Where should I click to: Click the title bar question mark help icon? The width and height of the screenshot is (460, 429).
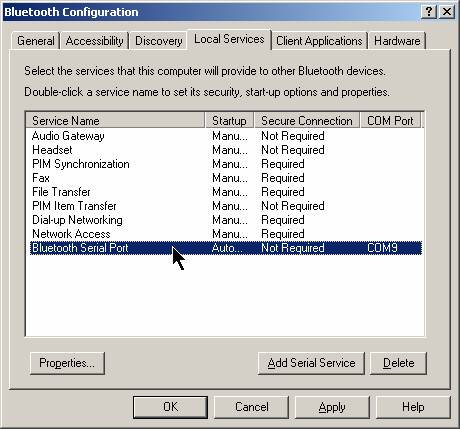429,12
